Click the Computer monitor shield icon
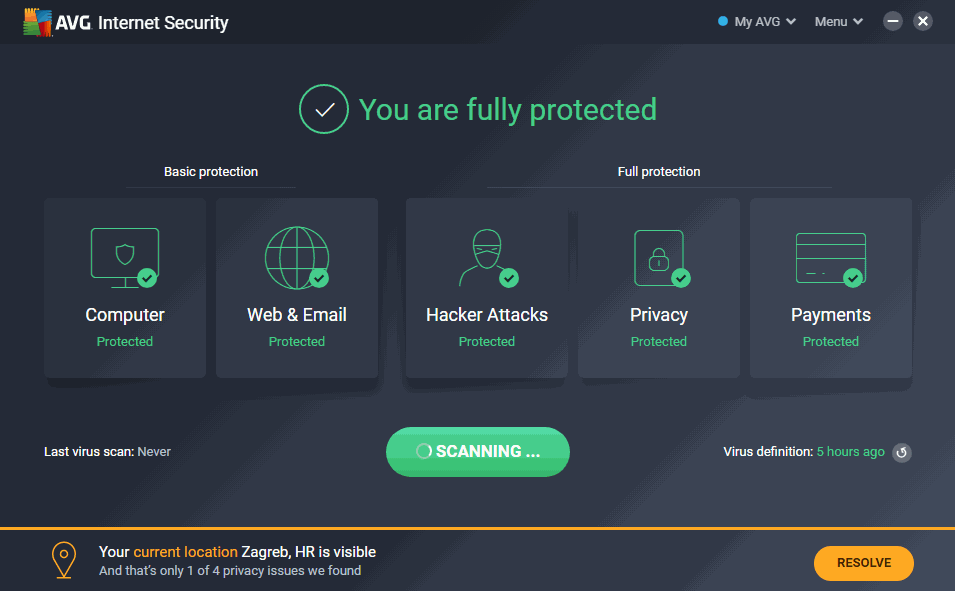The width and height of the screenshot is (955, 591). (x=125, y=258)
